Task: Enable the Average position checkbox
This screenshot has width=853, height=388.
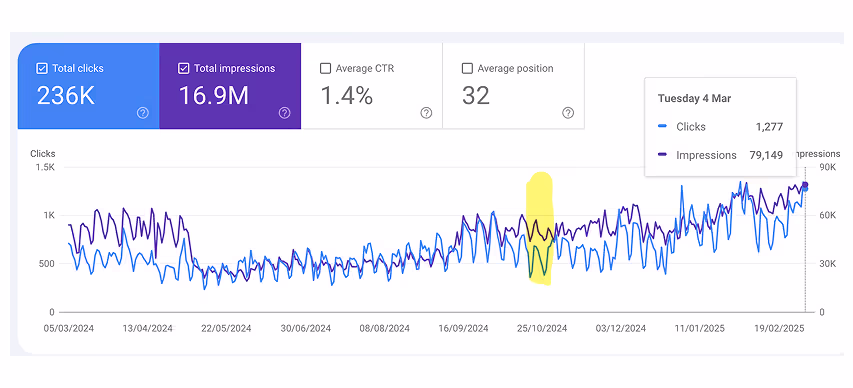Action: click(x=467, y=69)
